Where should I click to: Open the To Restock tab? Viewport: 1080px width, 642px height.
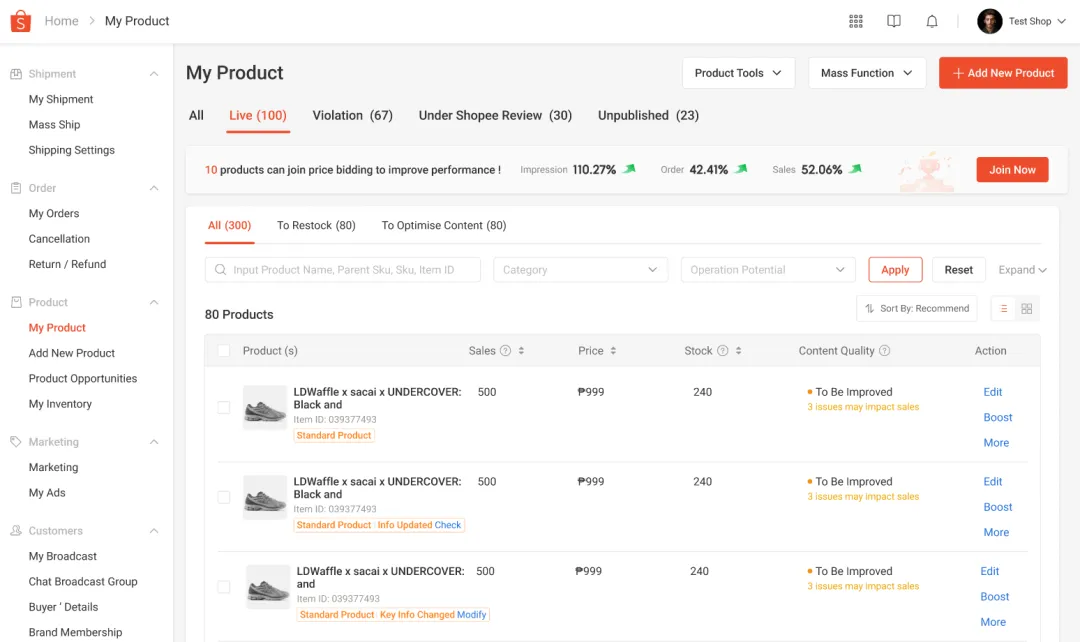(316, 225)
